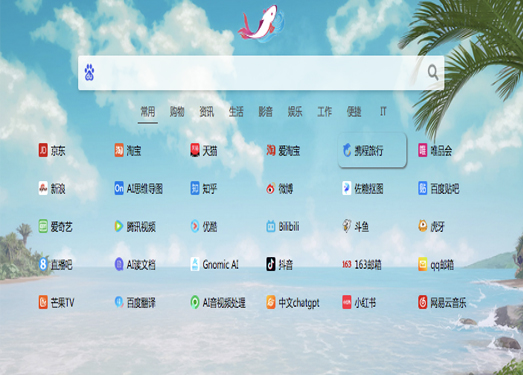Open the 网易云音乐 red icon
The image size is (523, 375).
(x=423, y=302)
